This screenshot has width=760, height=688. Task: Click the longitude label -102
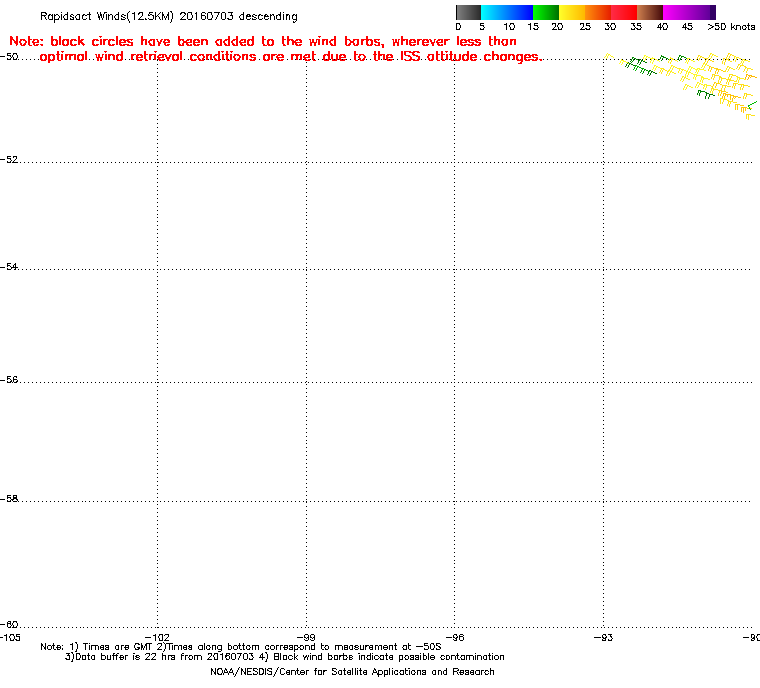click(158, 637)
